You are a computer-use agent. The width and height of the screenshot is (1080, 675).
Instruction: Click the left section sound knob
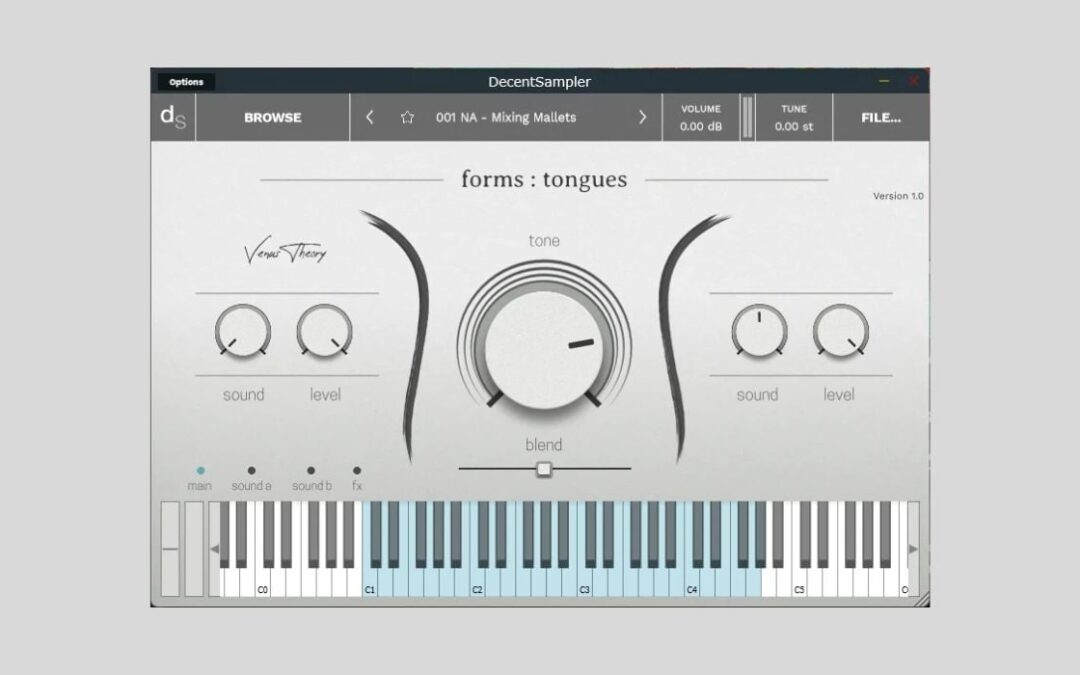point(242,331)
